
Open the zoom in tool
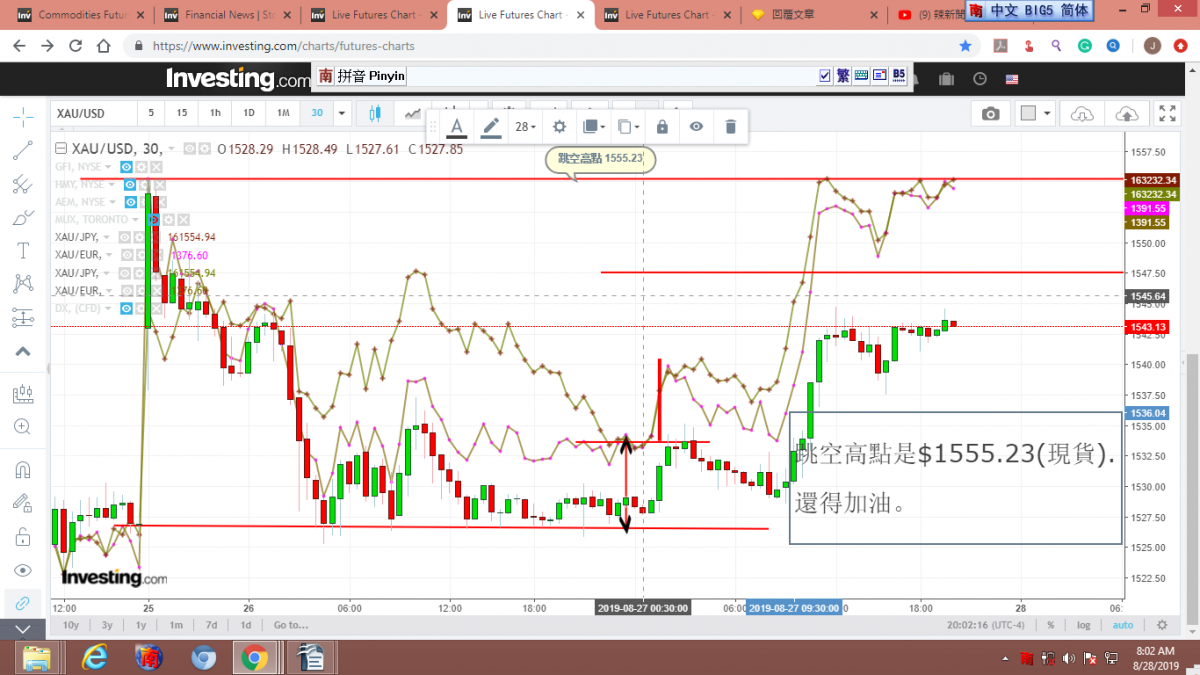[22, 426]
